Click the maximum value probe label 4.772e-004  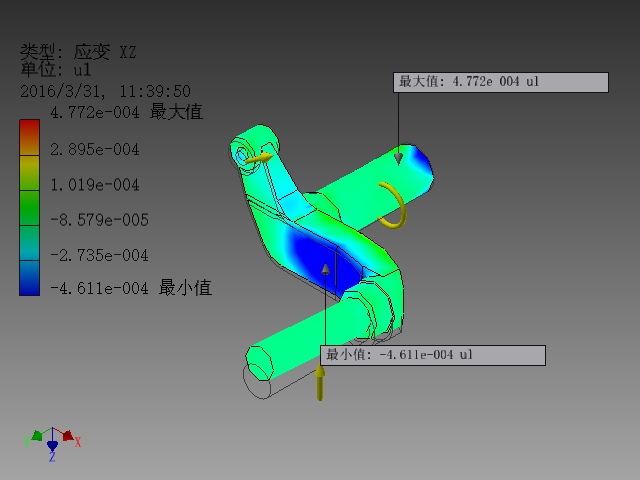[501, 82]
